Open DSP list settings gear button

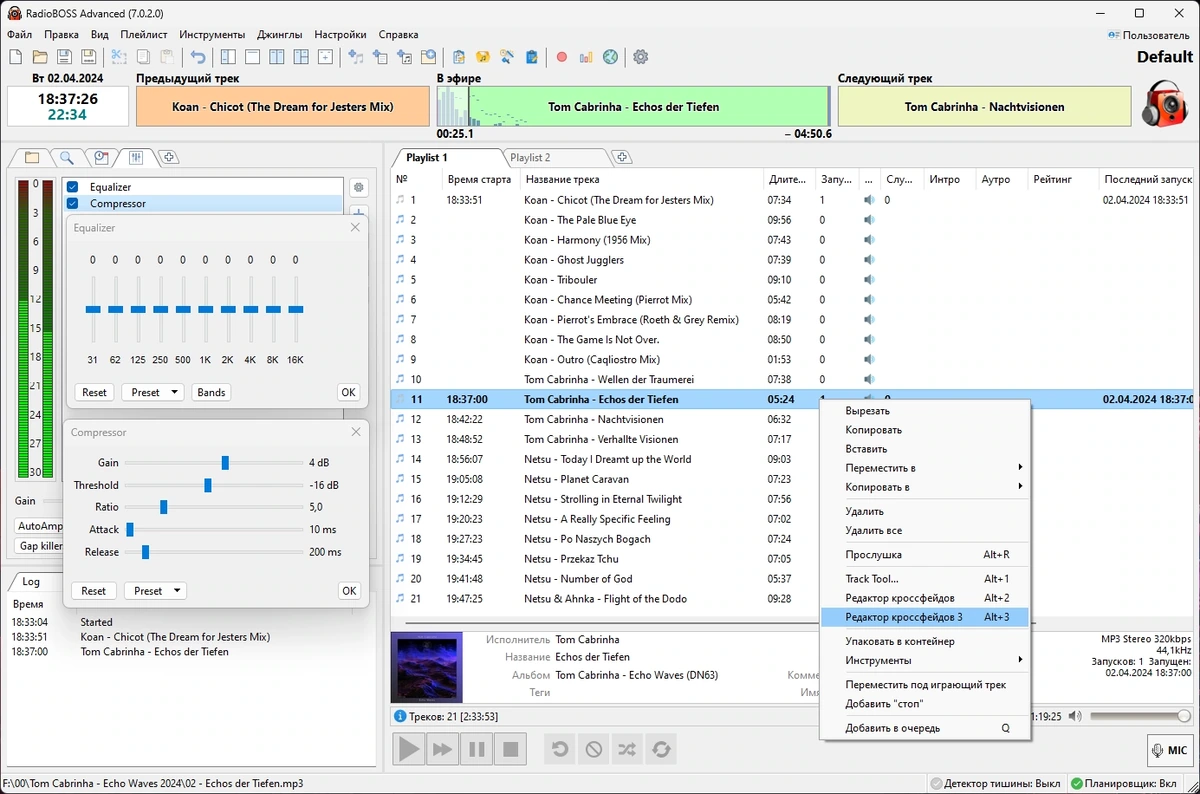pos(359,187)
